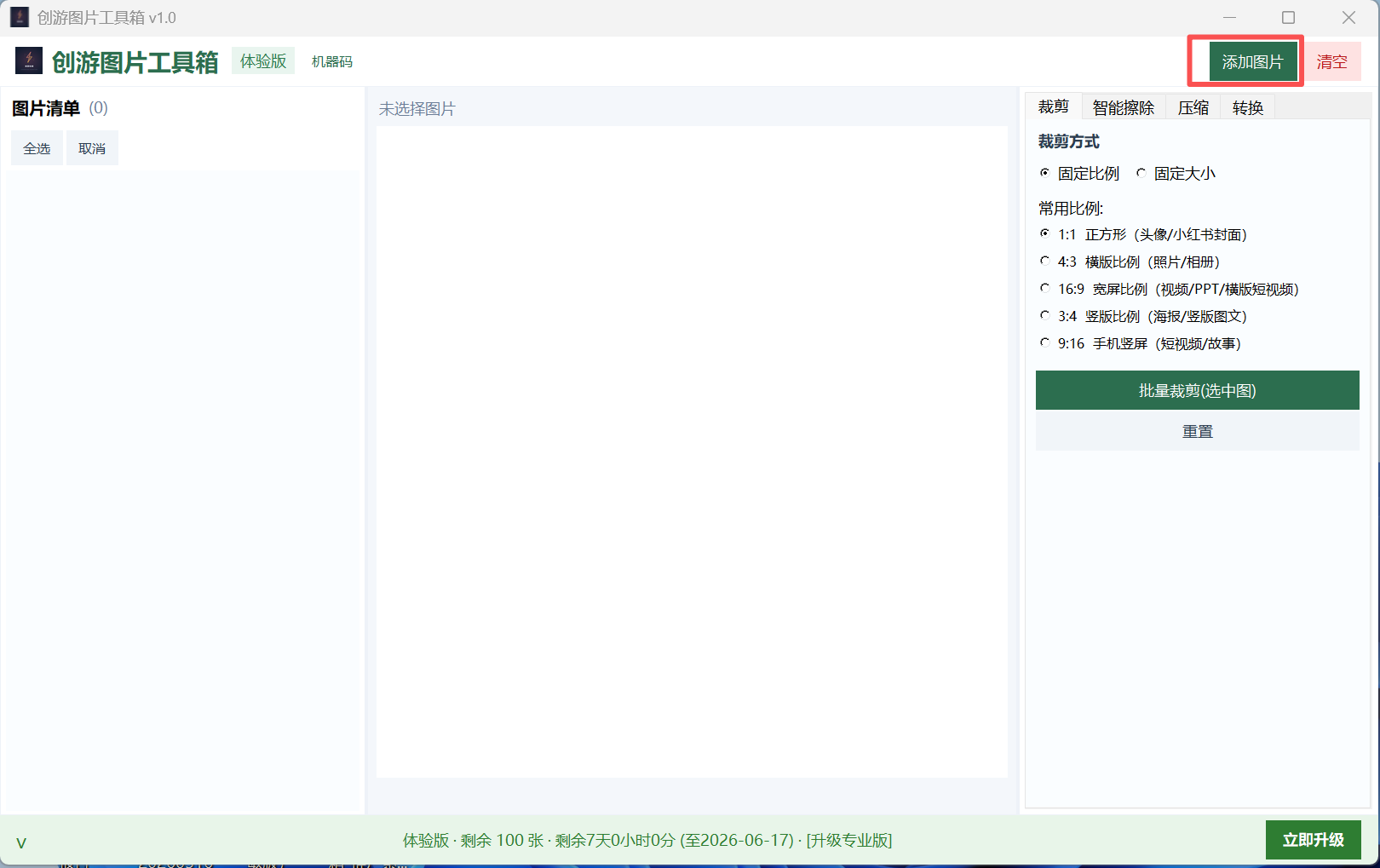Select all images with 全选

click(x=37, y=148)
